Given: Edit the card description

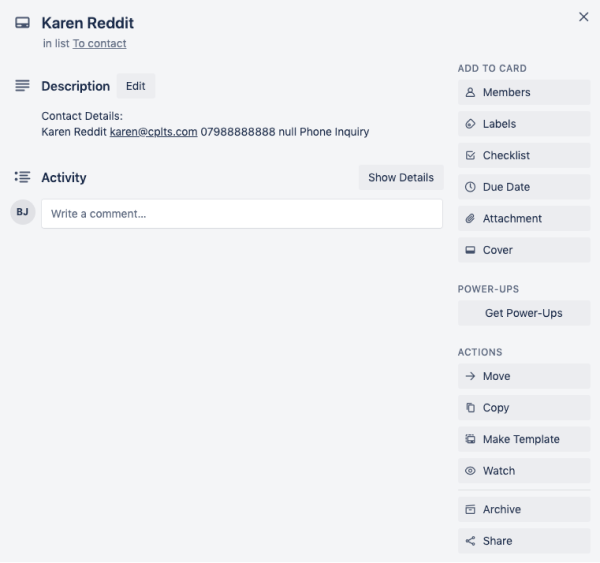Looking at the screenshot, I should (x=136, y=86).
